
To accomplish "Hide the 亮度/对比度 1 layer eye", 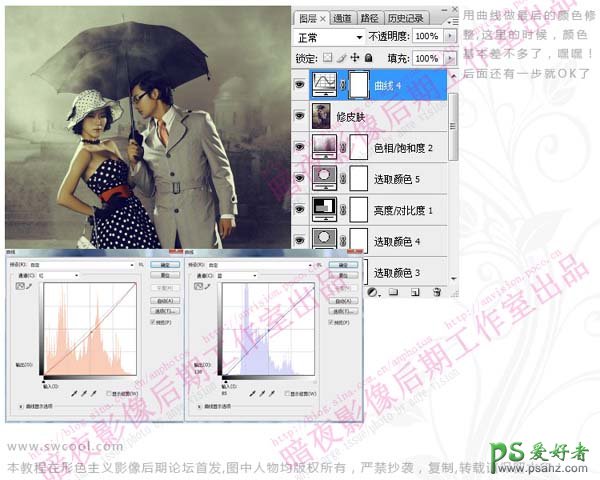I will pyautogui.click(x=300, y=209).
